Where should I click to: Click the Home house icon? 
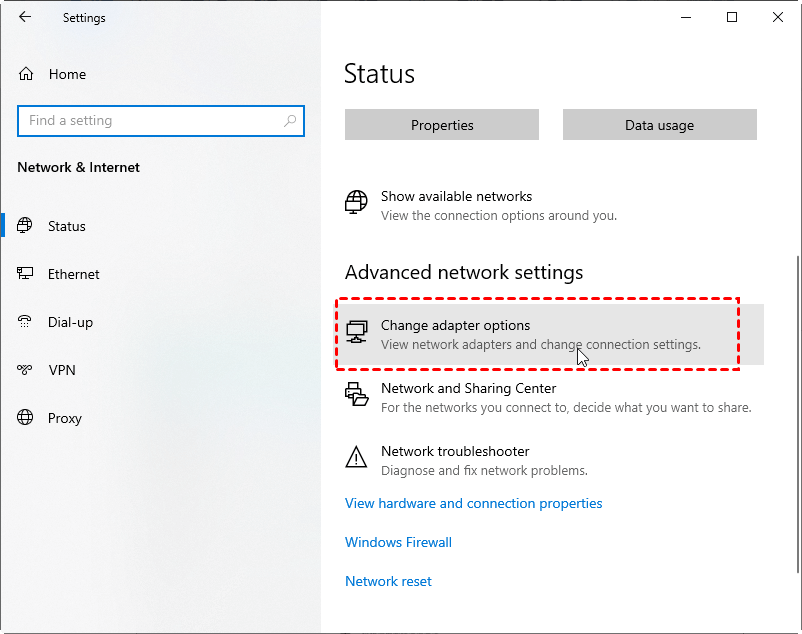pyautogui.click(x=26, y=74)
